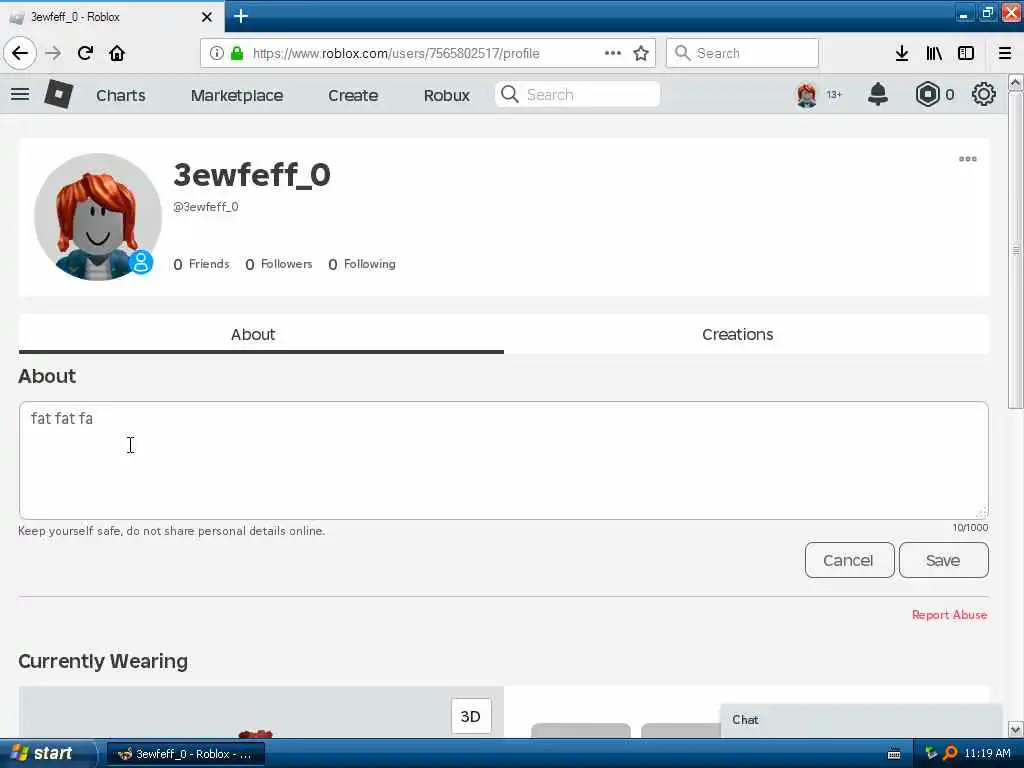
Task: Open the Roblox side navigation hamburger menu
Action: pos(20,95)
